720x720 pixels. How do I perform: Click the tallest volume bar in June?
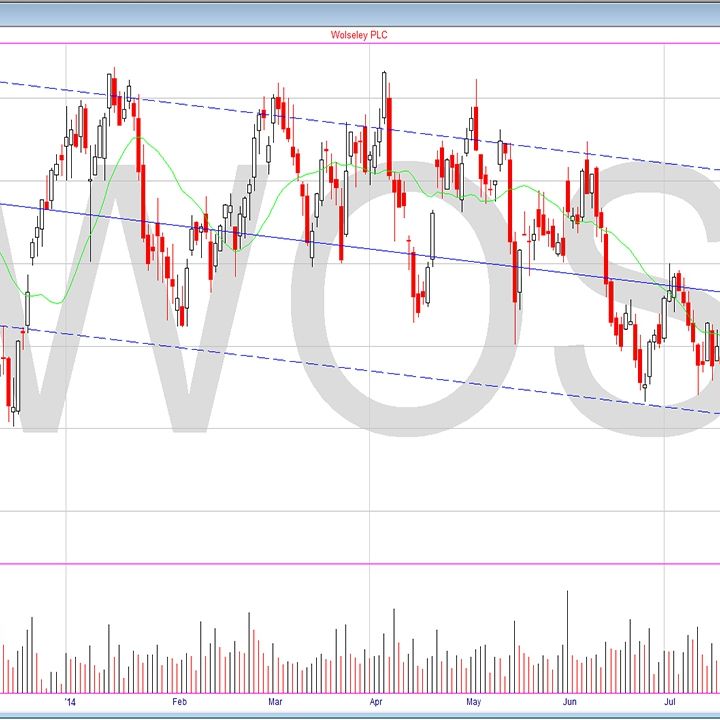pos(568,640)
